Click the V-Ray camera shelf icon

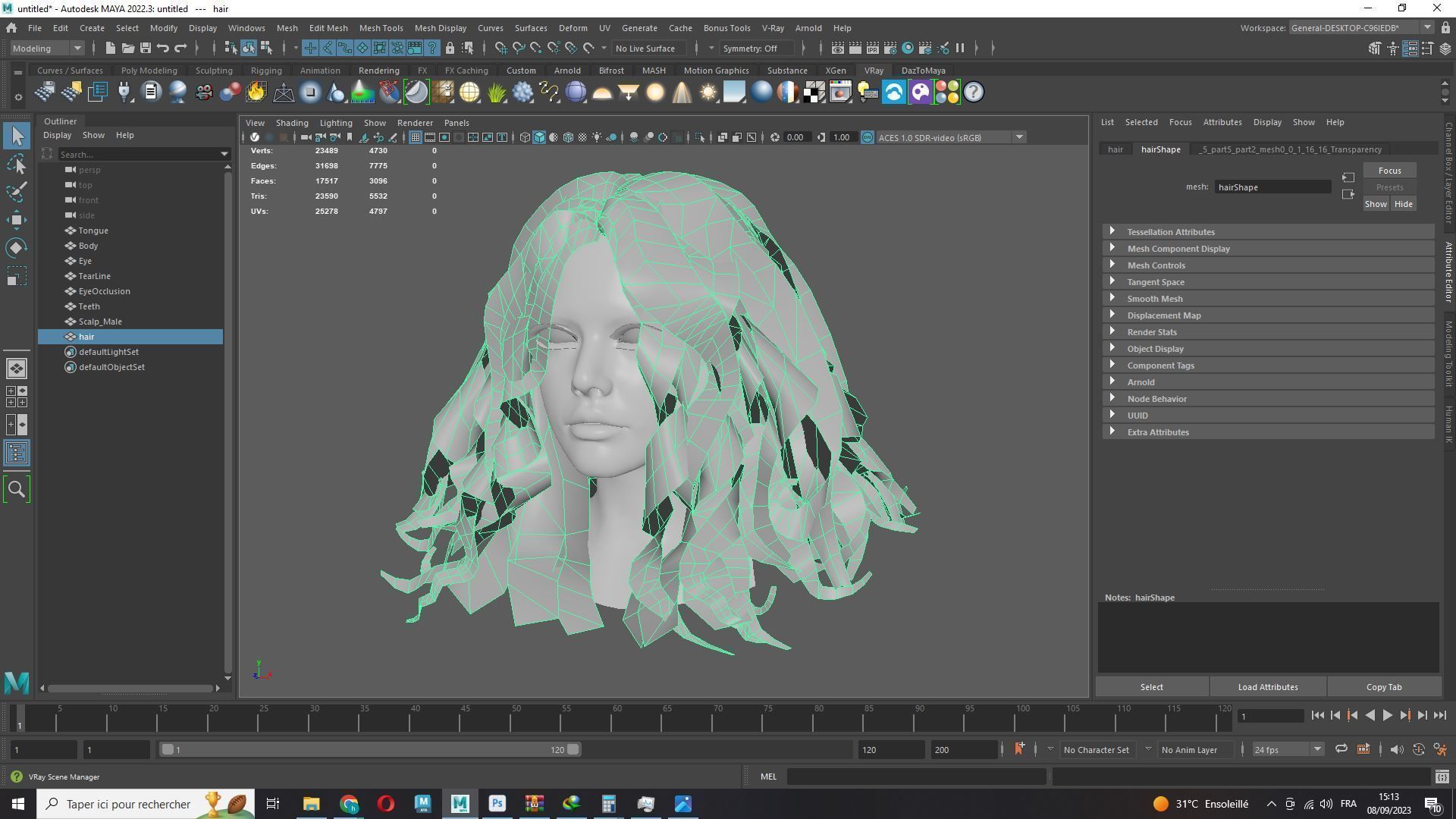203,93
